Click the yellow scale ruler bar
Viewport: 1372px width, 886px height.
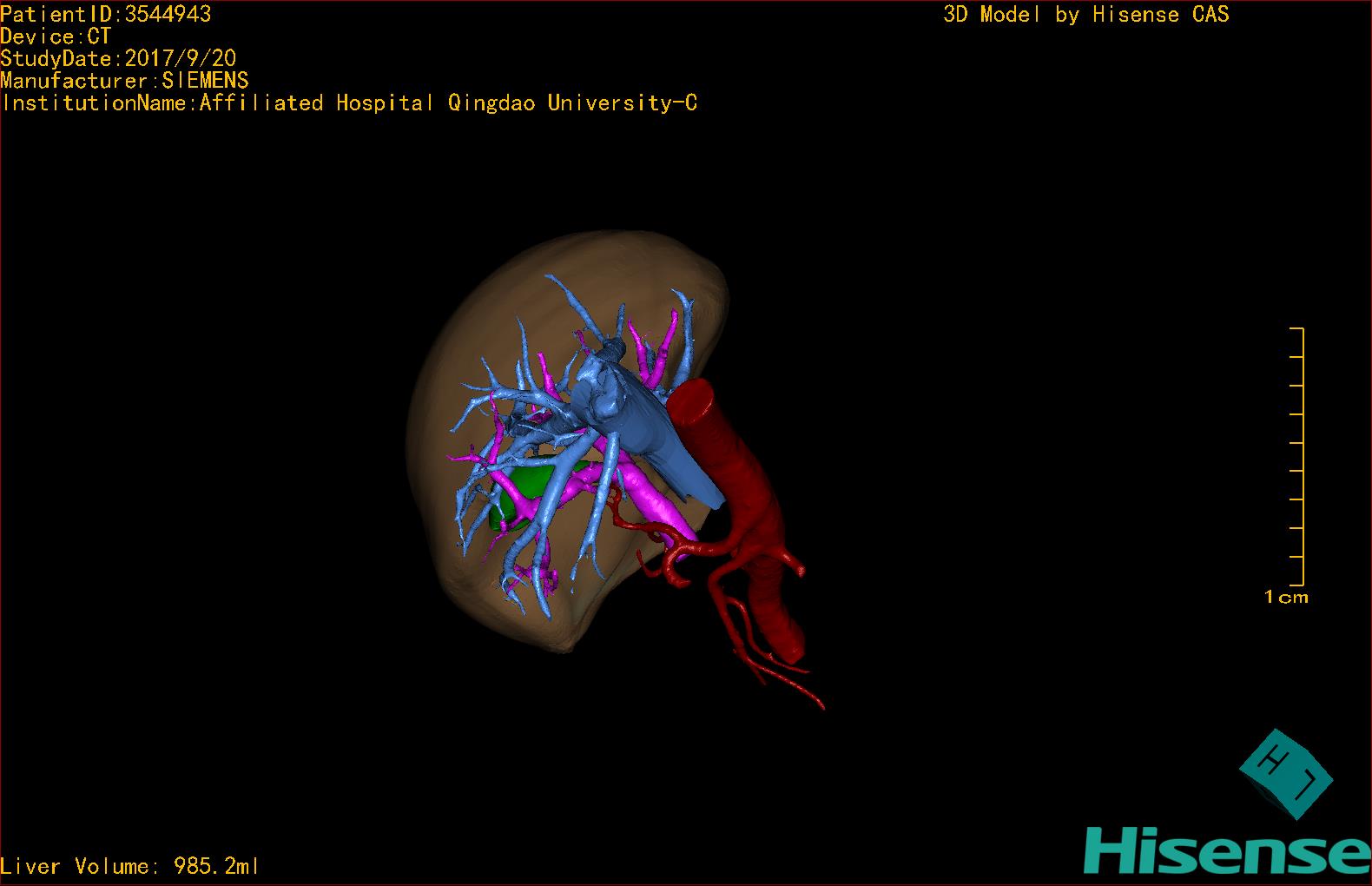point(1297,457)
